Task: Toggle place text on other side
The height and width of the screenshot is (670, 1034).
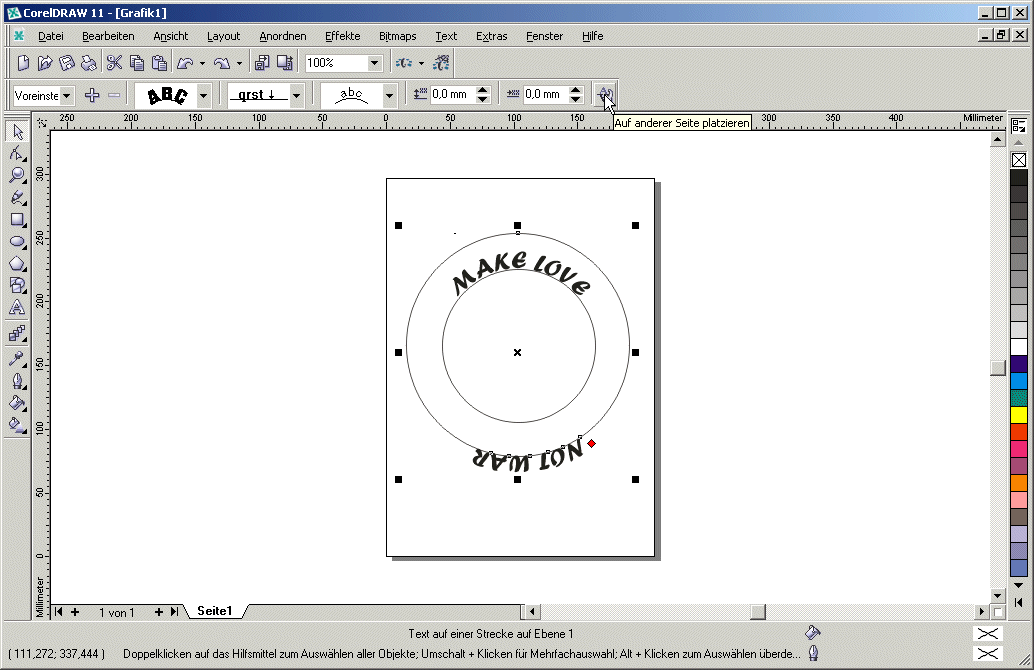Action: pyautogui.click(x=605, y=95)
